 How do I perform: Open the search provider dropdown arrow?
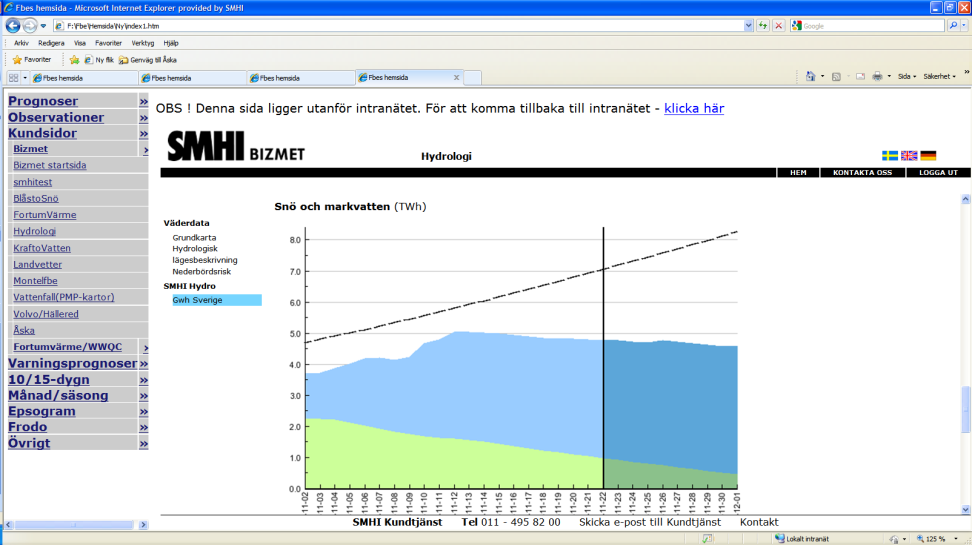click(964, 25)
